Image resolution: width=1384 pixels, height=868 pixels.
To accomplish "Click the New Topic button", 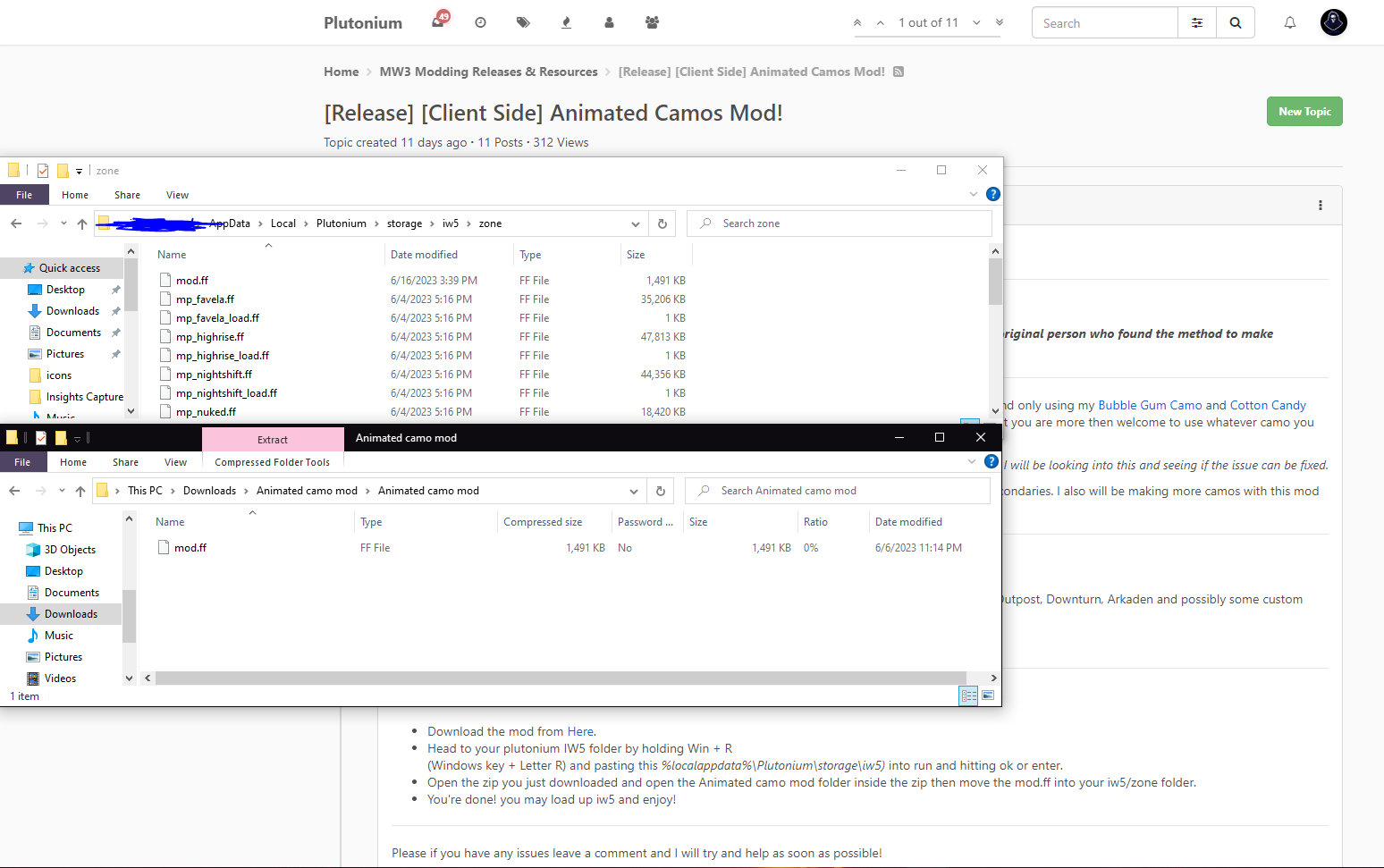I will pos(1304,112).
